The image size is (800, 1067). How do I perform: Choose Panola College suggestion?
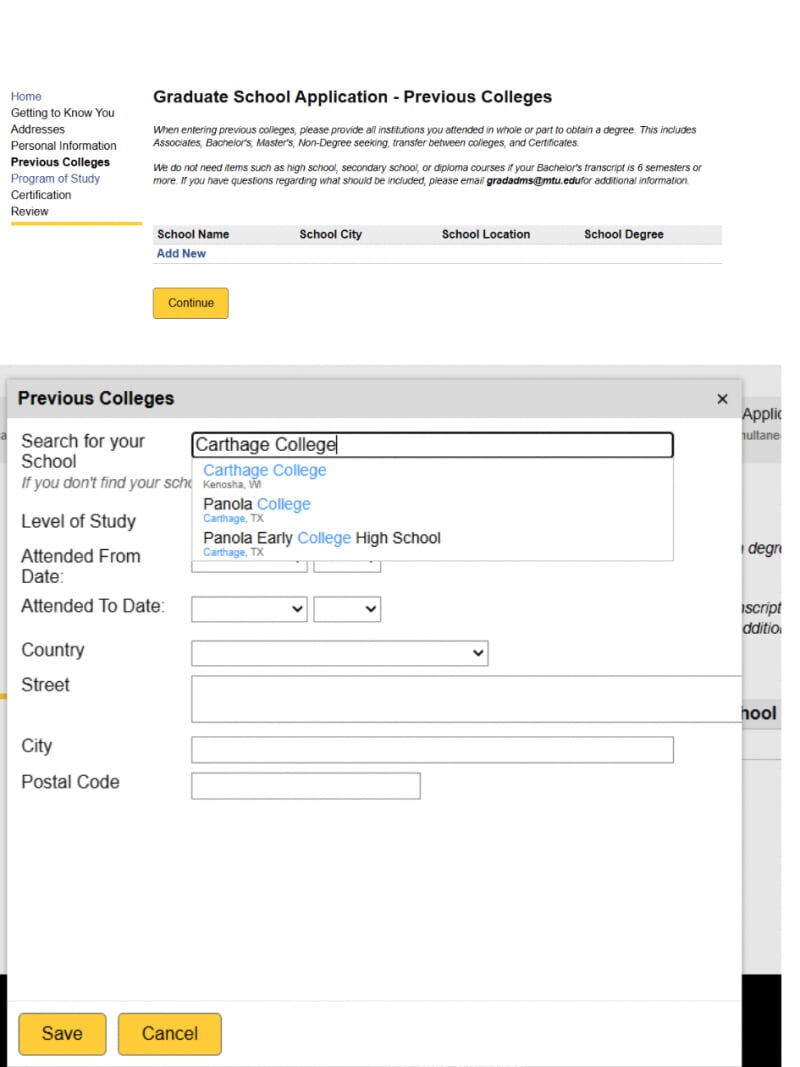click(256, 504)
